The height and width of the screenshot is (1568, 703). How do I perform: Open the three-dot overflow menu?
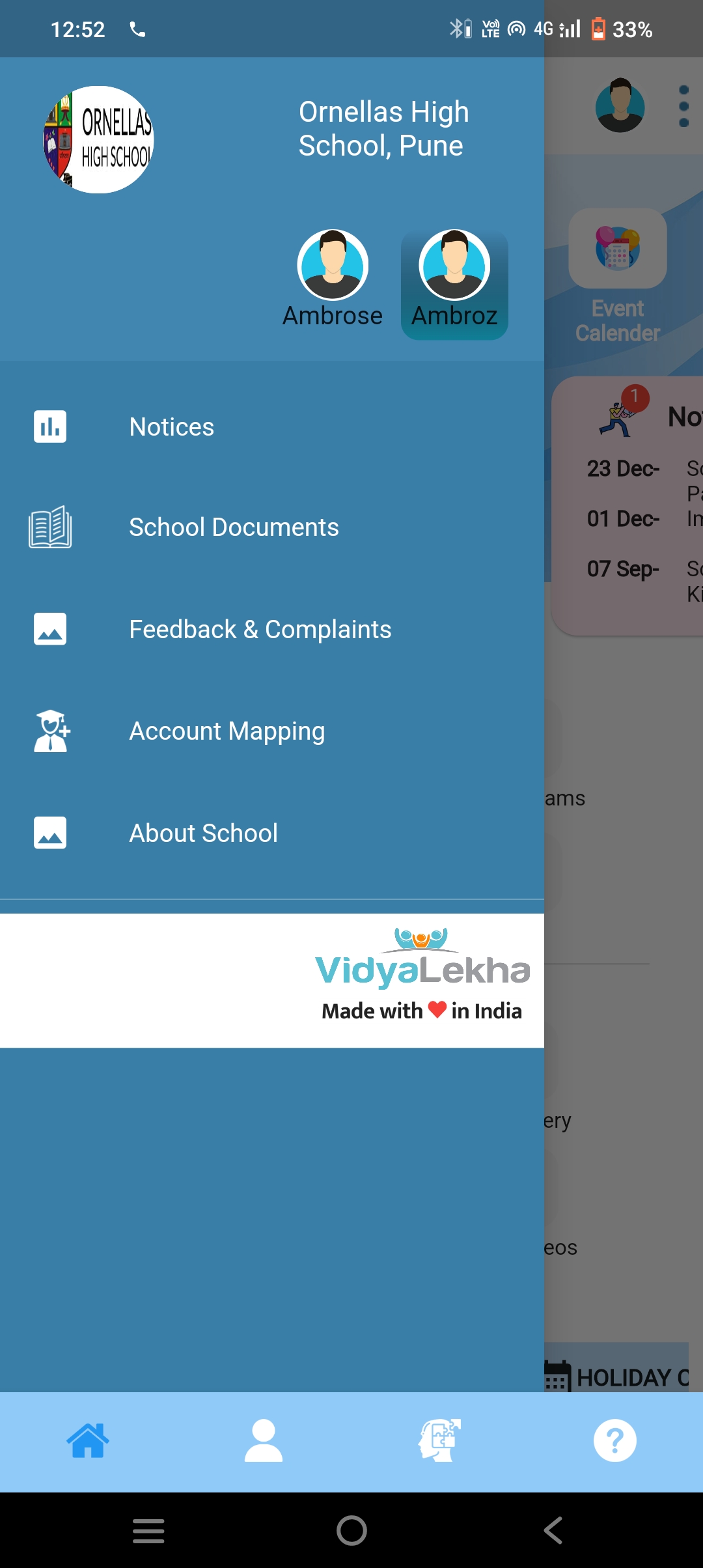click(683, 106)
